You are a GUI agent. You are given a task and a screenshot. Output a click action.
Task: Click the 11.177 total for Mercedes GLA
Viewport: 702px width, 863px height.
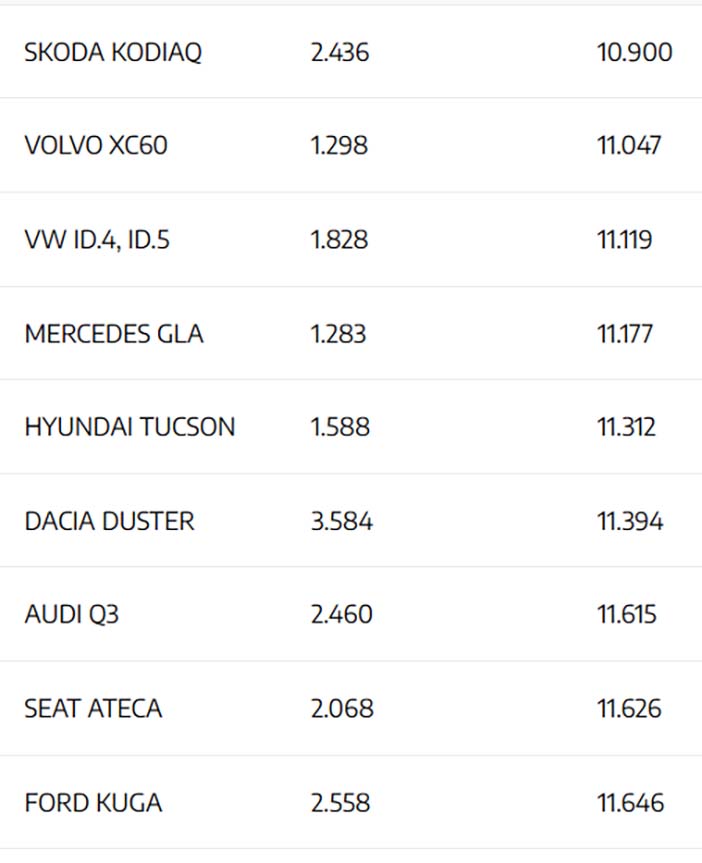pyautogui.click(x=625, y=334)
